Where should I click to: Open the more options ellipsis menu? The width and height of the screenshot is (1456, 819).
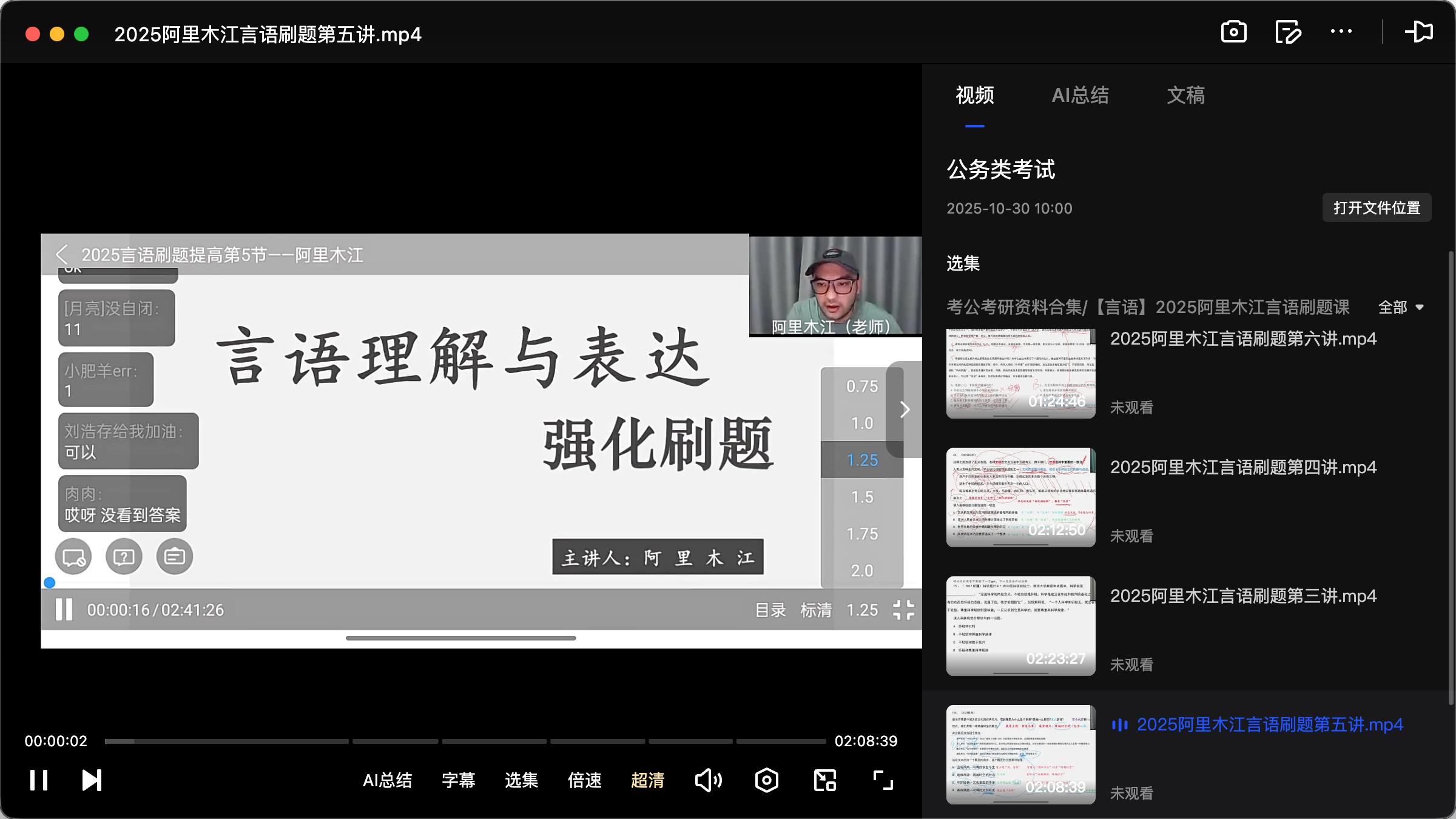pos(1342,32)
